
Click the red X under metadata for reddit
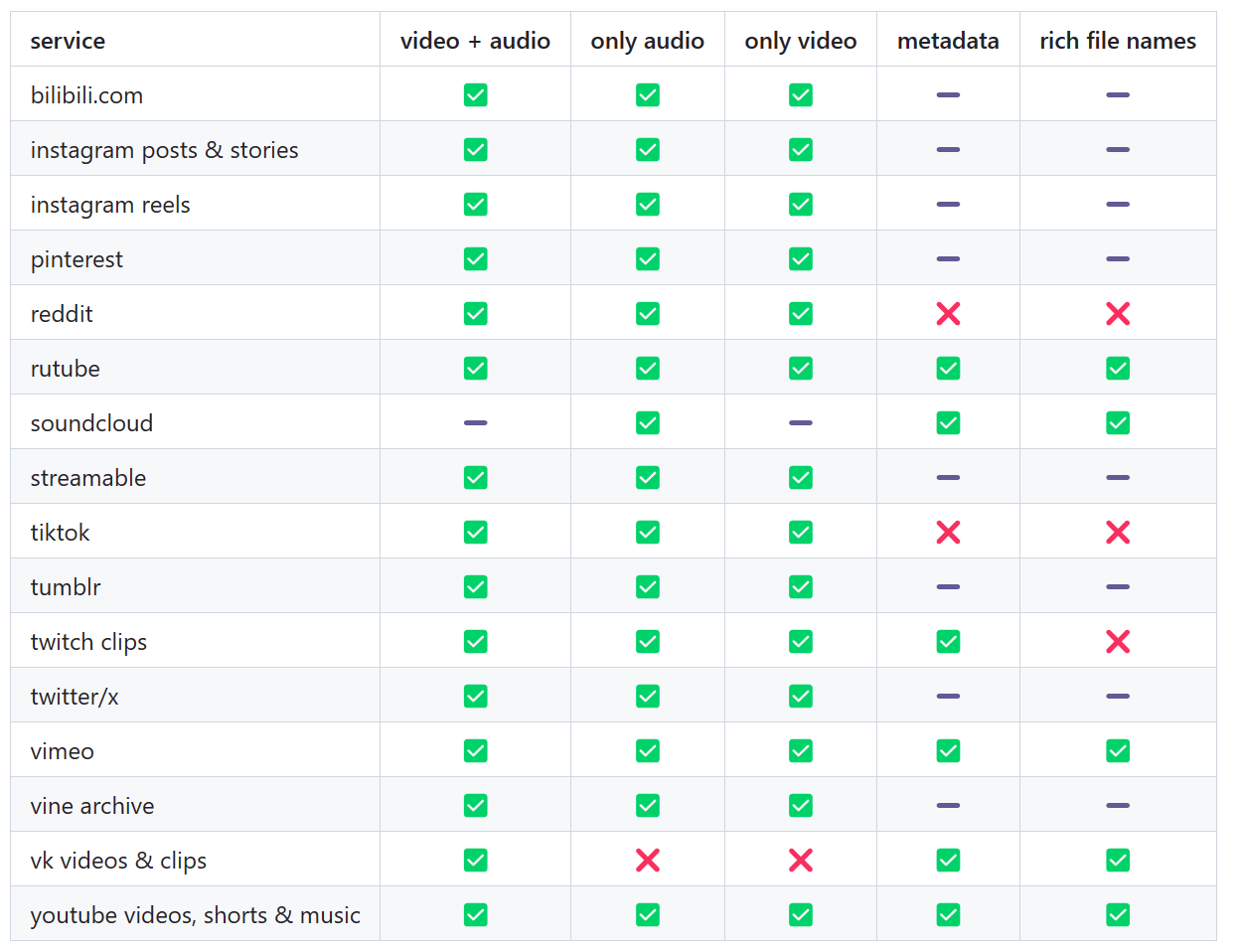(948, 314)
